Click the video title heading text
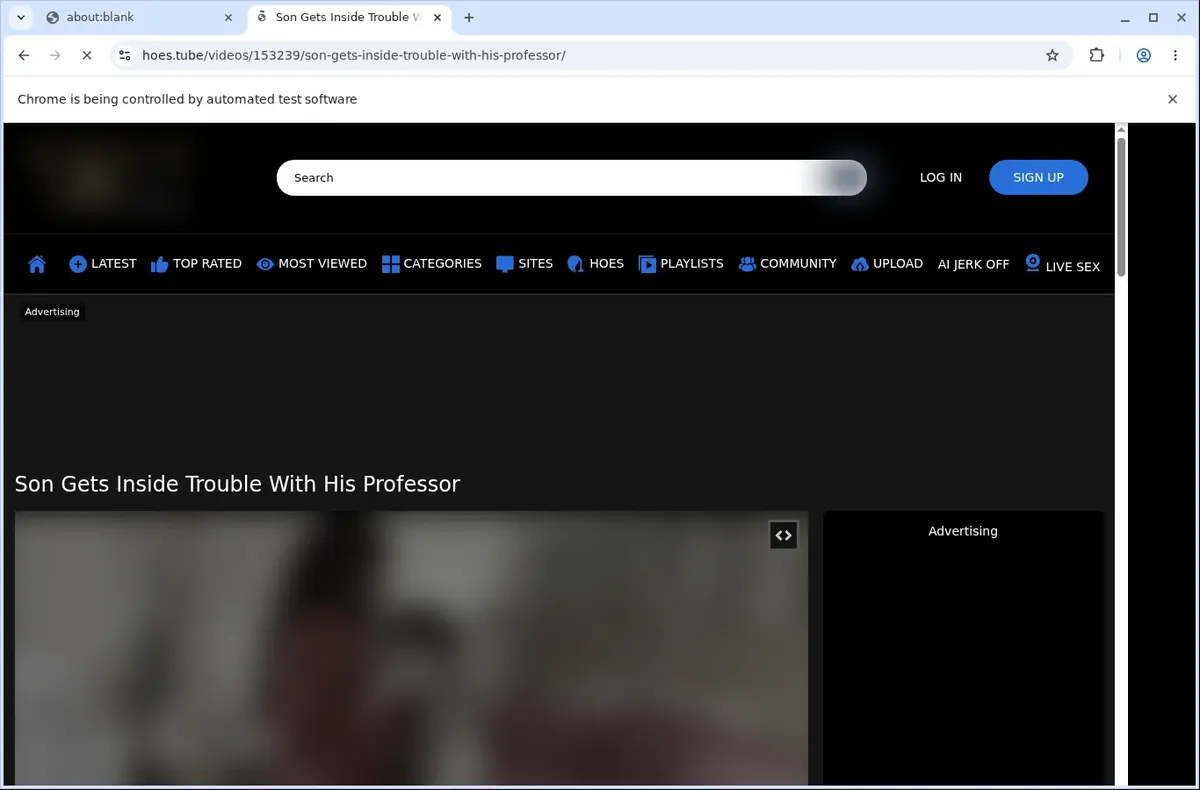Image resolution: width=1200 pixels, height=790 pixels. (237, 484)
